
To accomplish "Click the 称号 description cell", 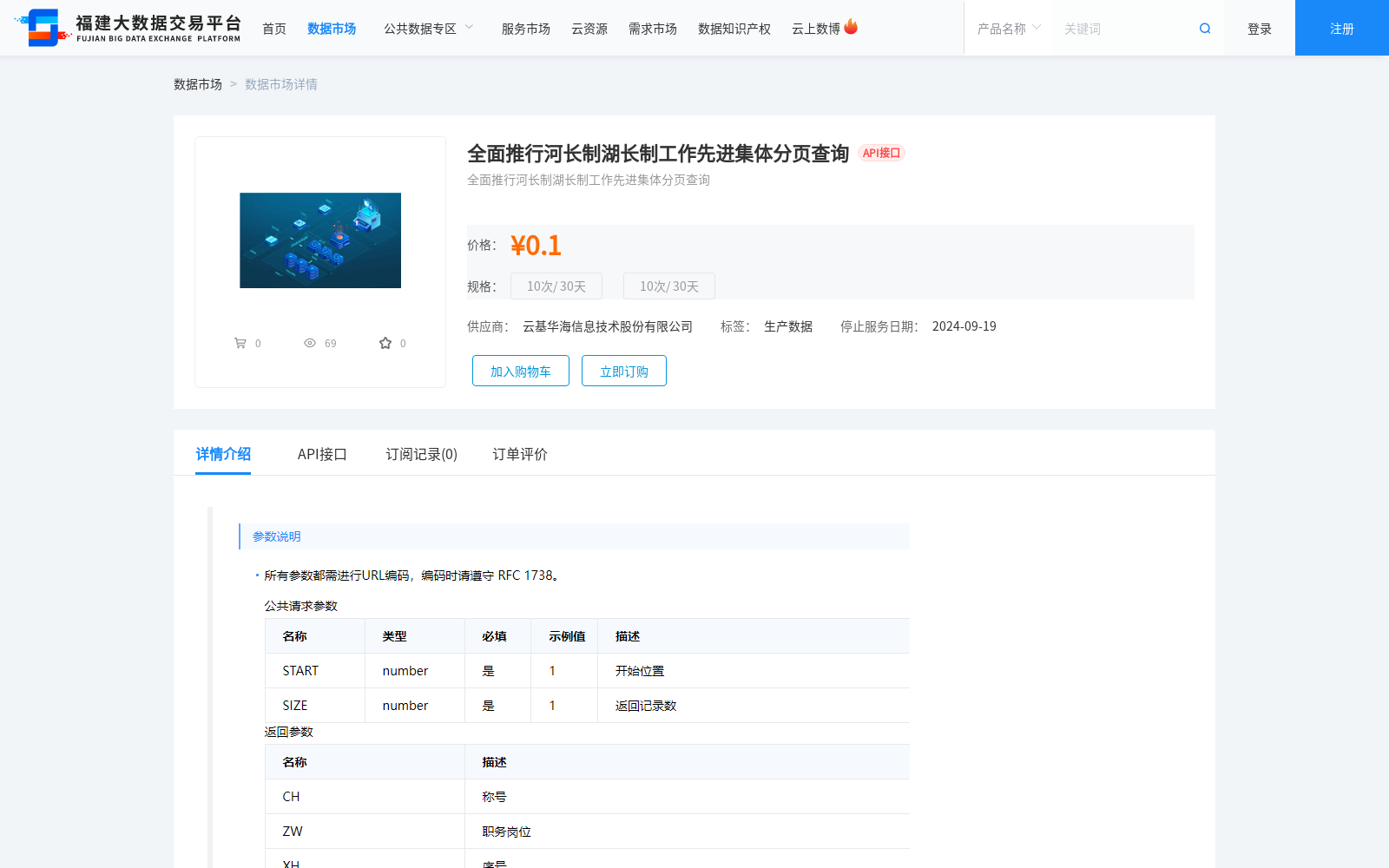I will point(688,797).
